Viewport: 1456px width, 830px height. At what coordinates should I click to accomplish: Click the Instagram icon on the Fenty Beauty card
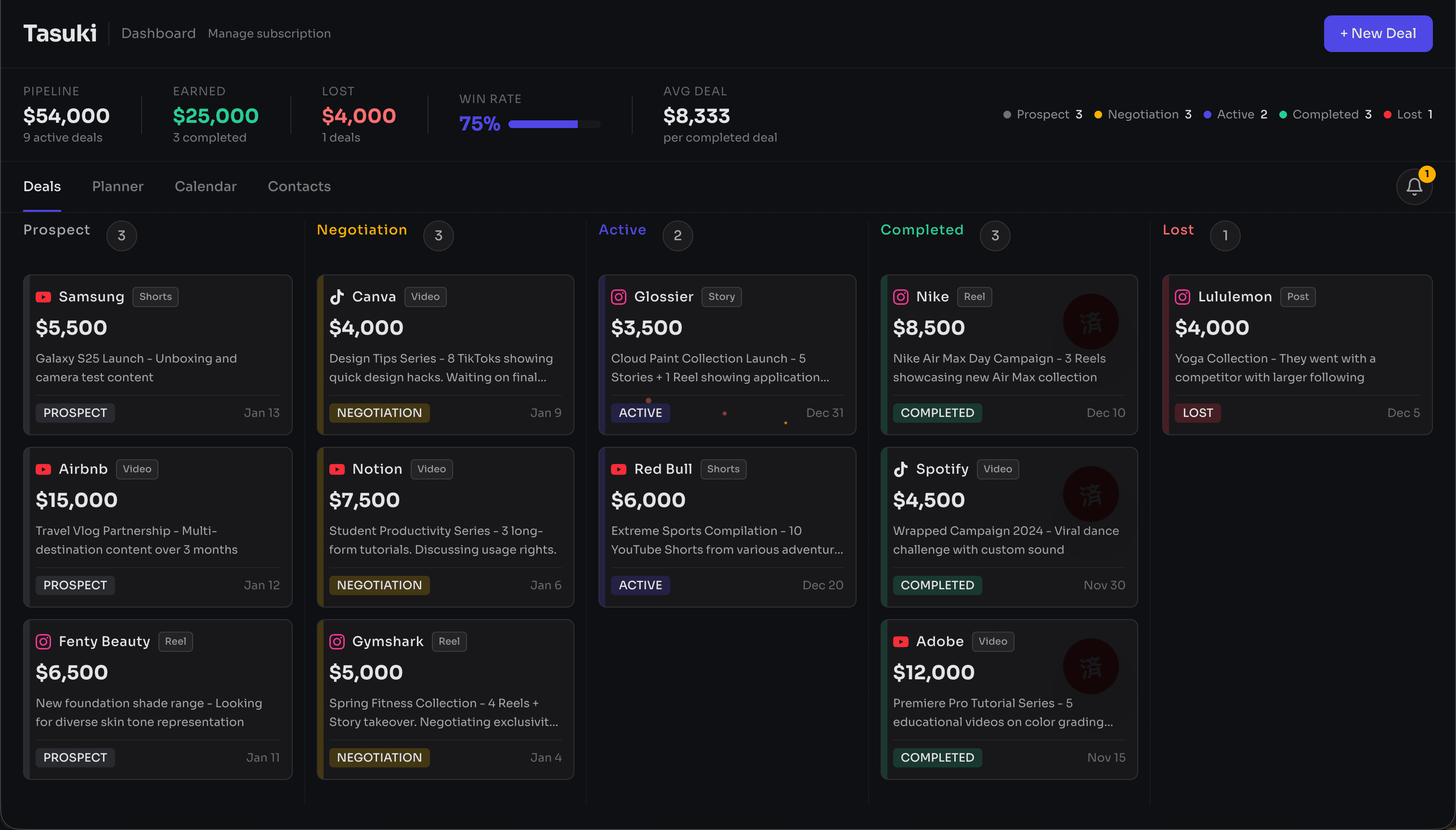pyautogui.click(x=43, y=641)
